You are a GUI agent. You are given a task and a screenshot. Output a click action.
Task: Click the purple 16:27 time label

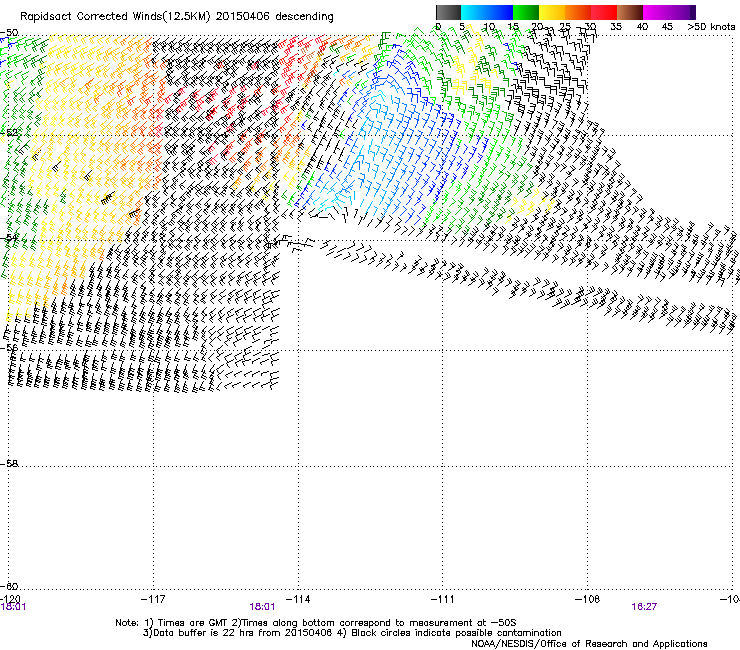click(644, 607)
